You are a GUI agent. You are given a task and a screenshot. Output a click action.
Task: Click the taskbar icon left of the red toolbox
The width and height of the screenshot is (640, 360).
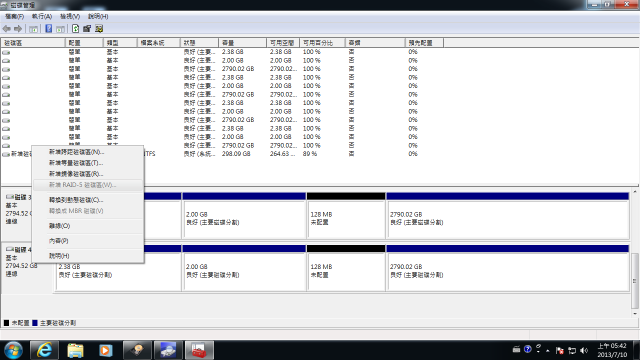pos(168,350)
